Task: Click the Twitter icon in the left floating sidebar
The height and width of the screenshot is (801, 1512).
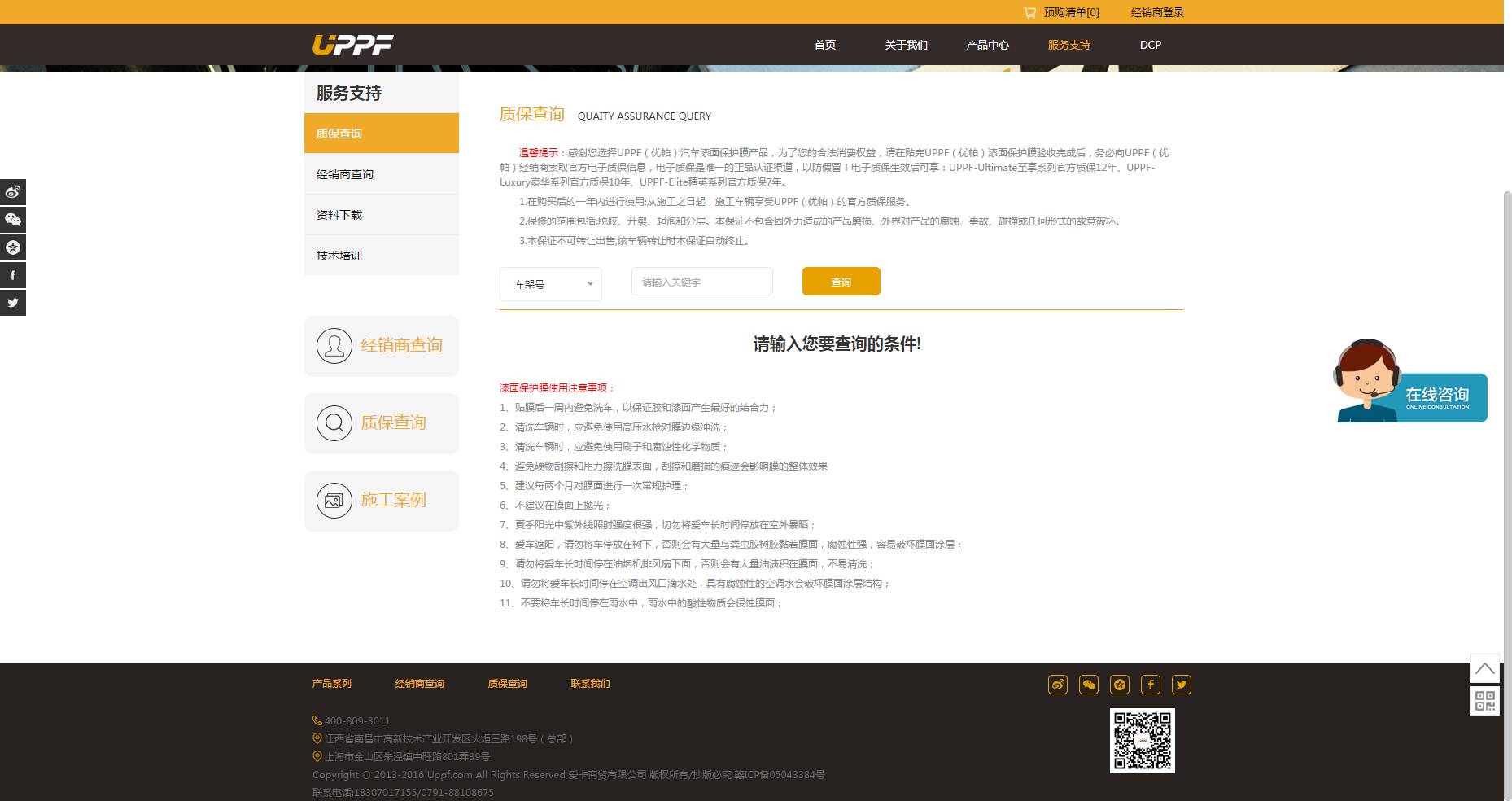Action: click(x=13, y=303)
